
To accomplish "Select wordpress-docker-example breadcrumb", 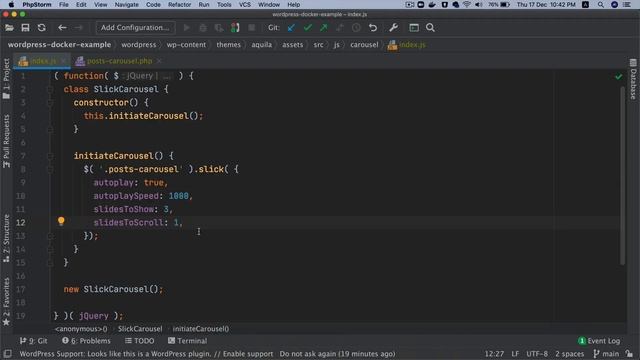I will [x=59, y=45].
